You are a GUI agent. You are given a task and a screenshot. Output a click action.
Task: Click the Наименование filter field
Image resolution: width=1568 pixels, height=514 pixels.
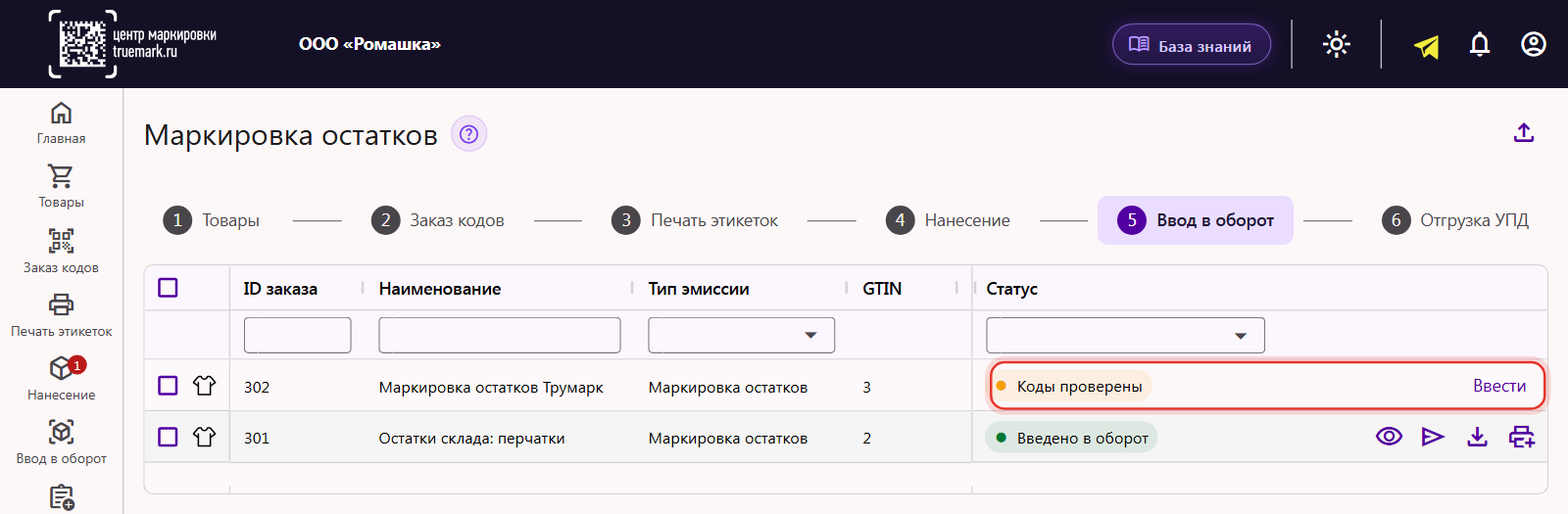[500, 335]
